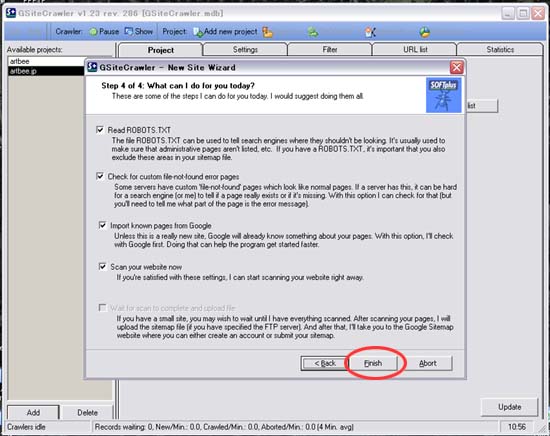Screen dimensions: 550x436
Task: Click the hand-and-folder icon after Add new project
Action: pyautogui.click(x=267, y=32)
